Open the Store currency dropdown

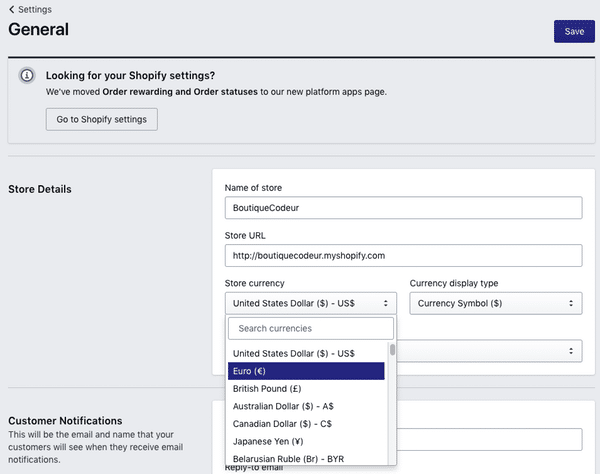[x=310, y=303]
